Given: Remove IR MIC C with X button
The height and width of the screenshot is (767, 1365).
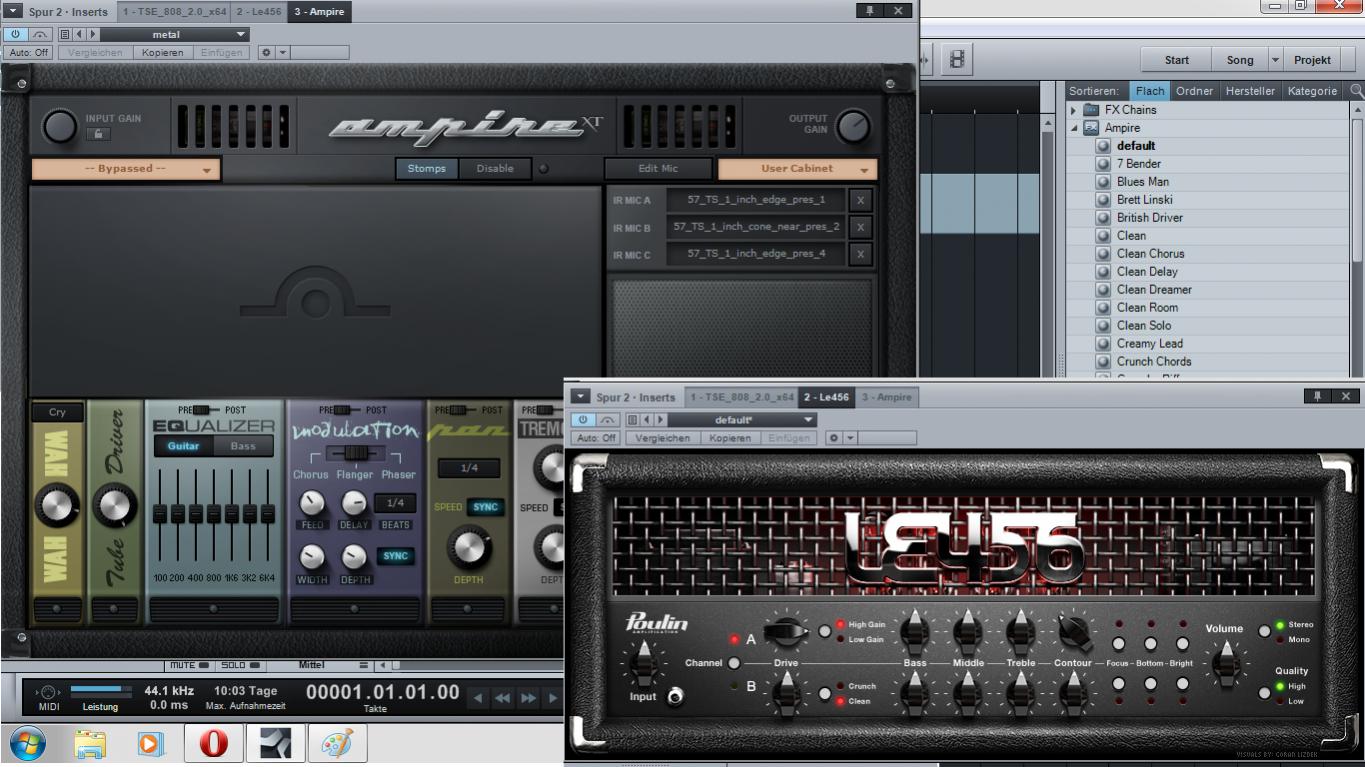Looking at the screenshot, I should pos(860,254).
